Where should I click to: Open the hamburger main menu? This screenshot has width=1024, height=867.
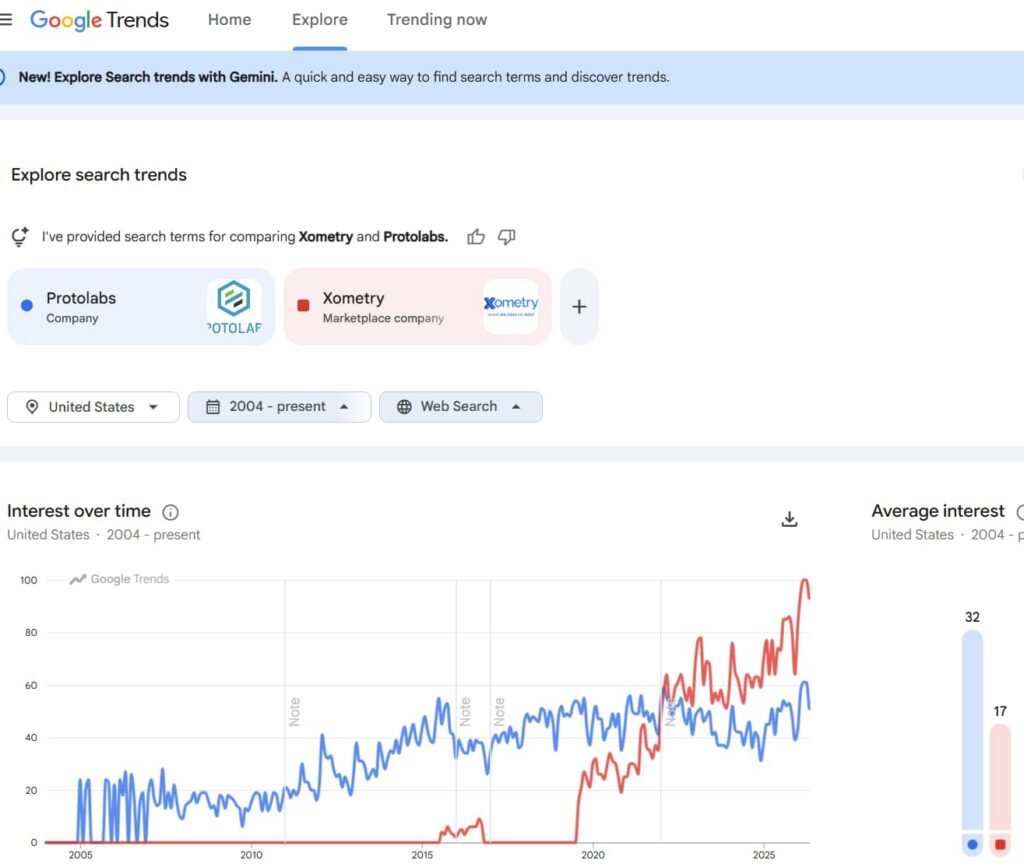[x=6, y=20]
